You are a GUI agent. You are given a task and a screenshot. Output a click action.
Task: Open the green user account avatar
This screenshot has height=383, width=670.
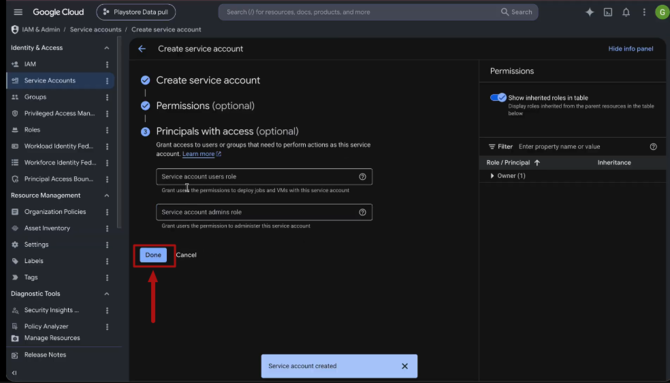pyautogui.click(x=662, y=12)
